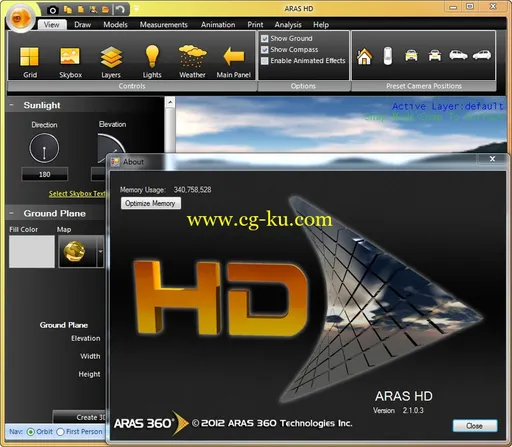This screenshot has height=447, width=512.
Task: Click the camera snapshot icon in quick toolbar
Action: point(53,10)
